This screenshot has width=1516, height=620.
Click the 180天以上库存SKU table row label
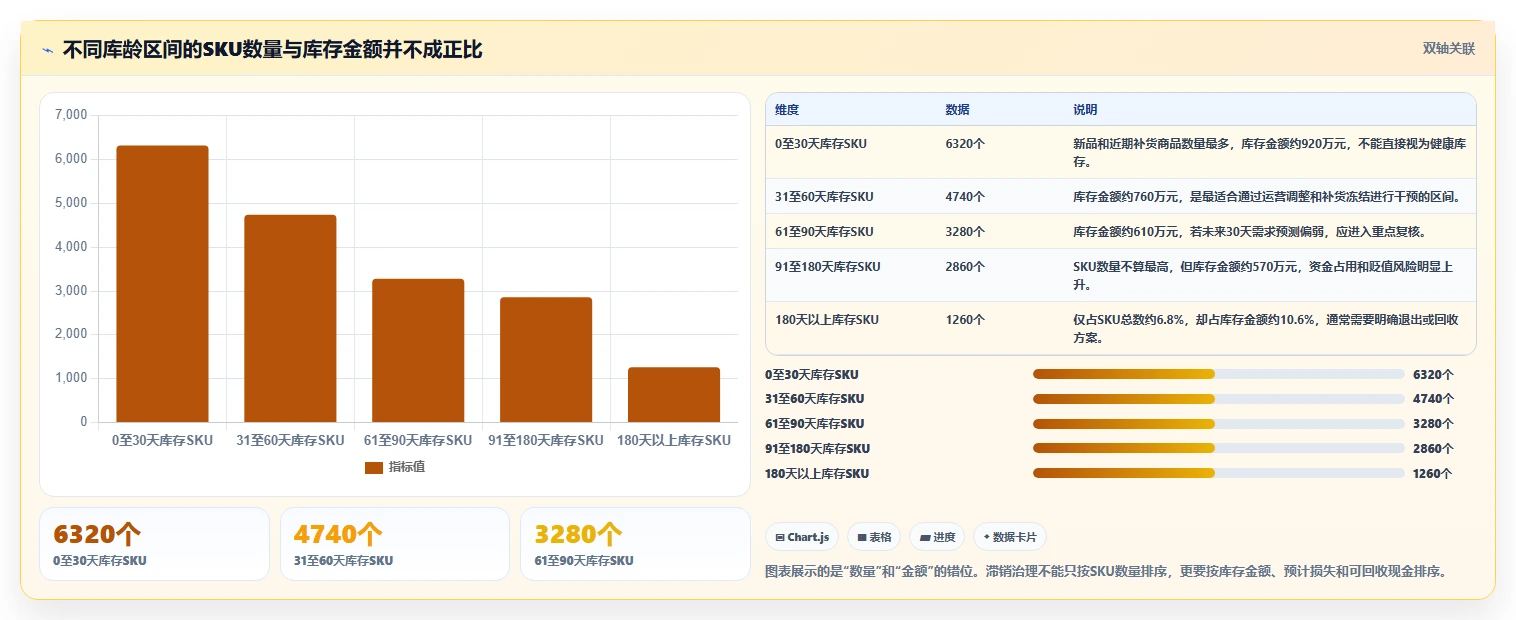[x=827, y=319]
